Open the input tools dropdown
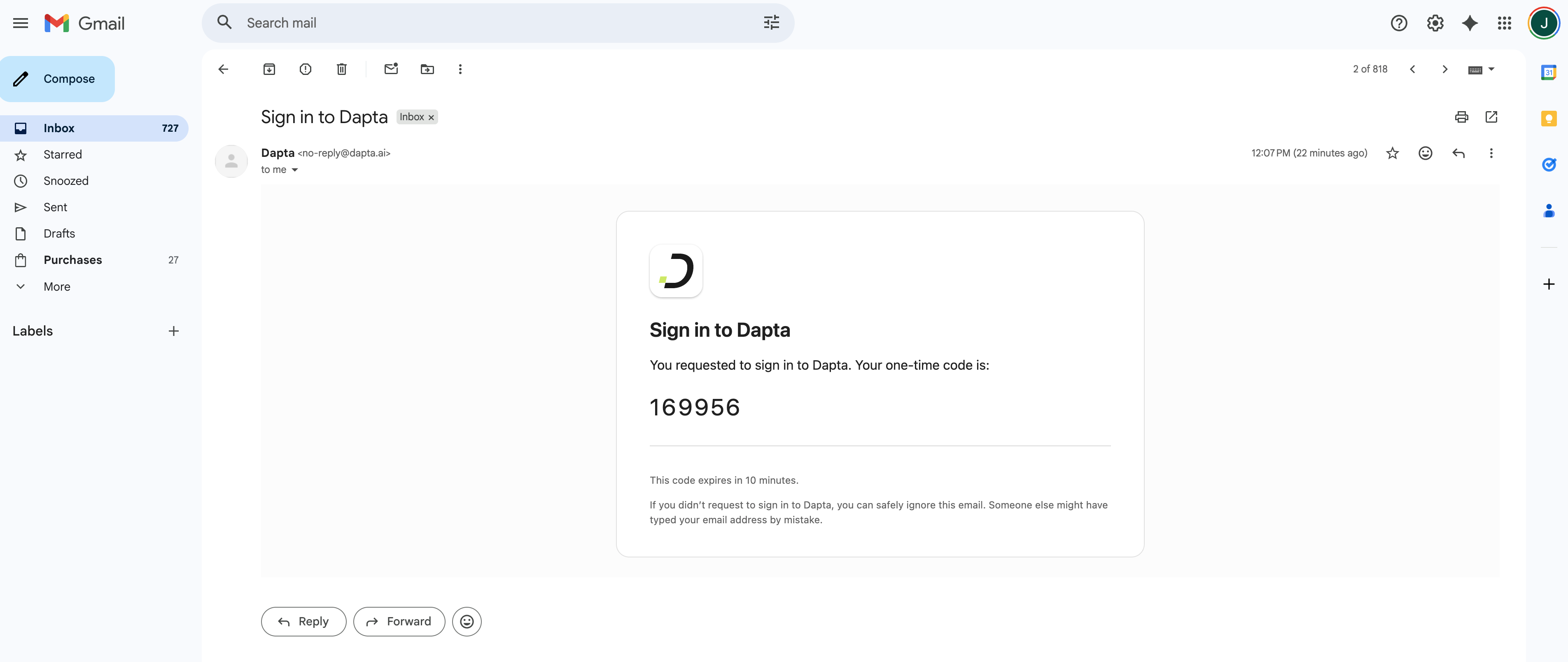 coord(1491,69)
